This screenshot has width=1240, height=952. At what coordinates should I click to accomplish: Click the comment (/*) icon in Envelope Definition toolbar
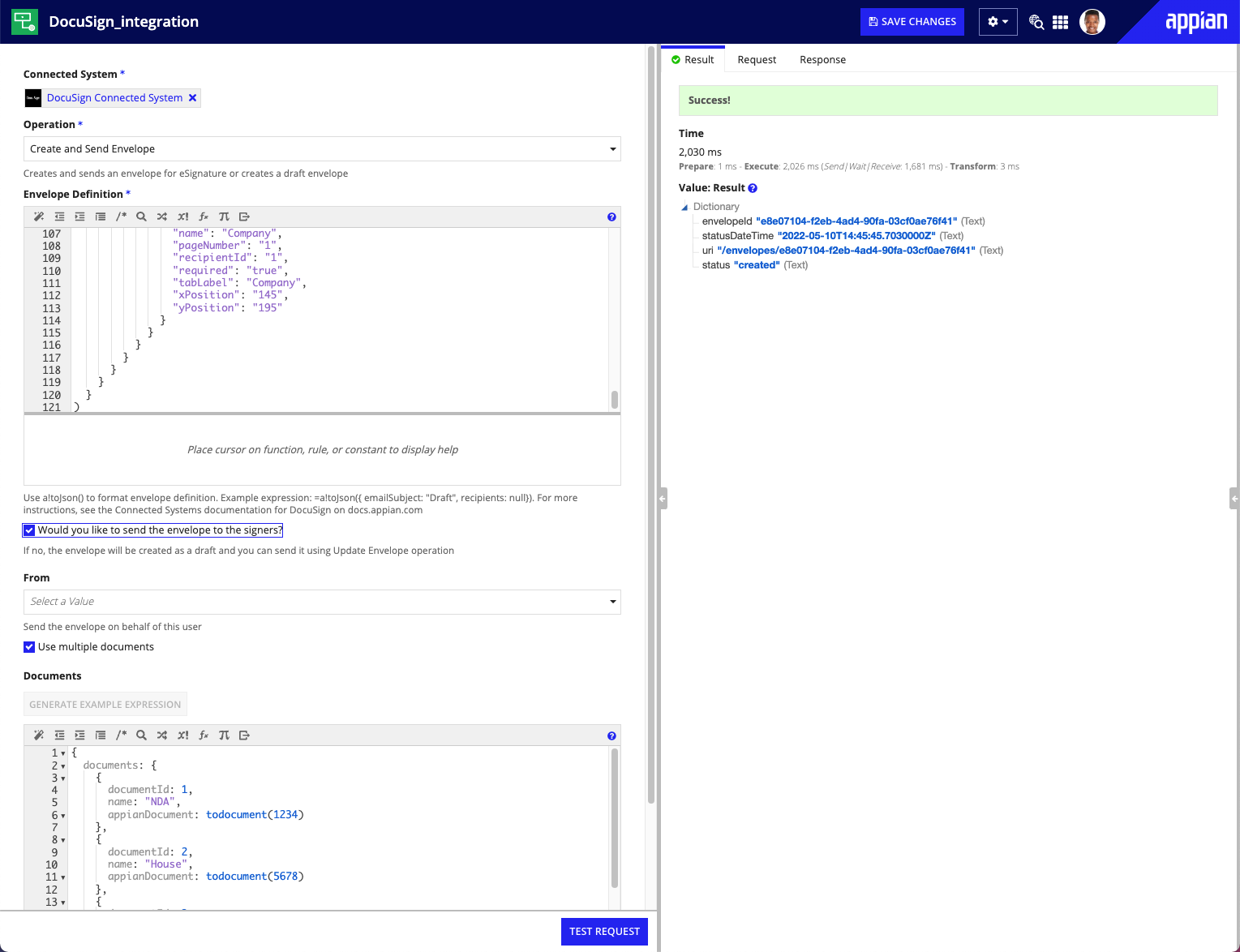pos(121,217)
